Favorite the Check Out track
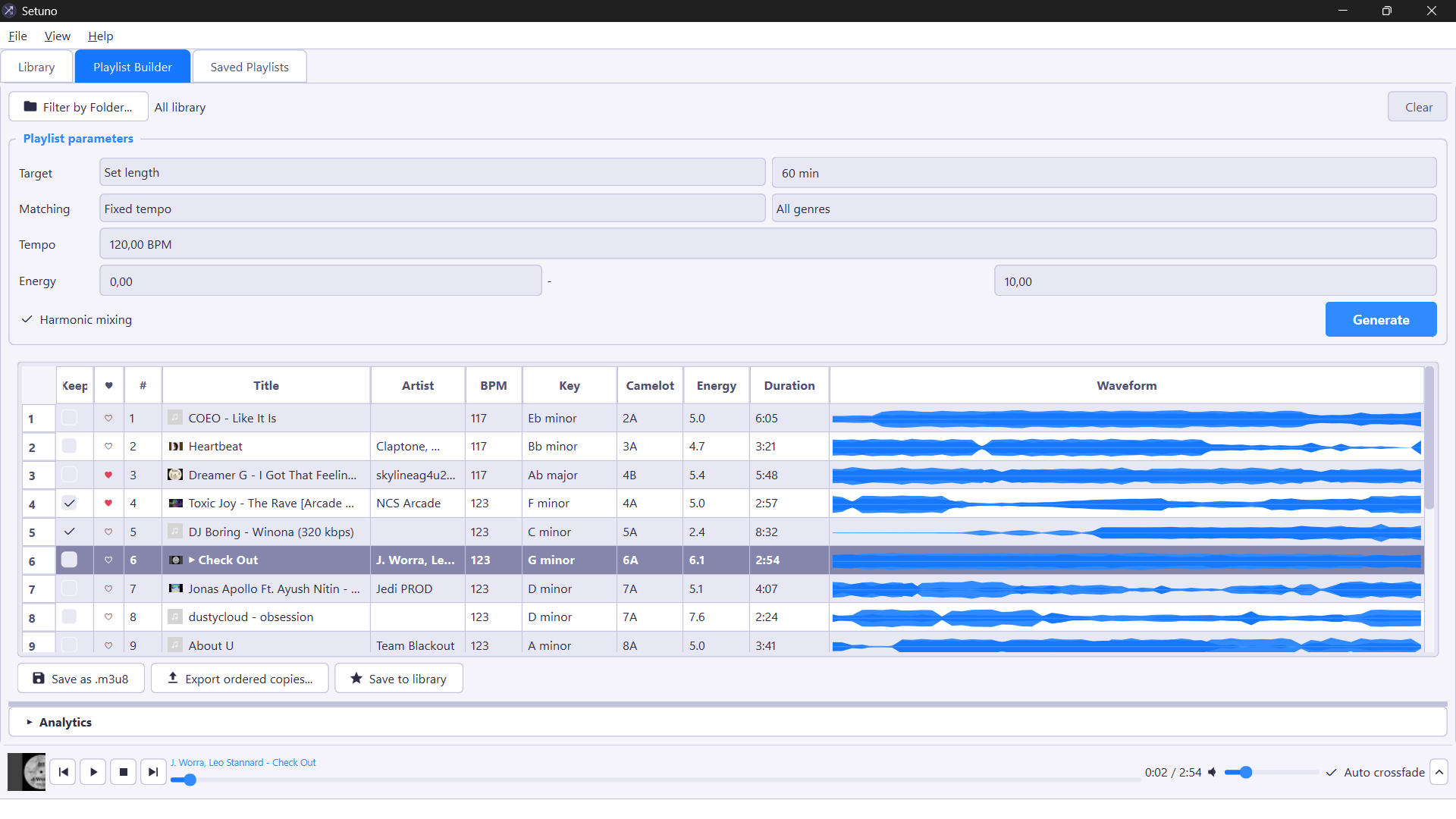Image resolution: width=1456 pixels, height=819 pixels. (x=108, y=560)
